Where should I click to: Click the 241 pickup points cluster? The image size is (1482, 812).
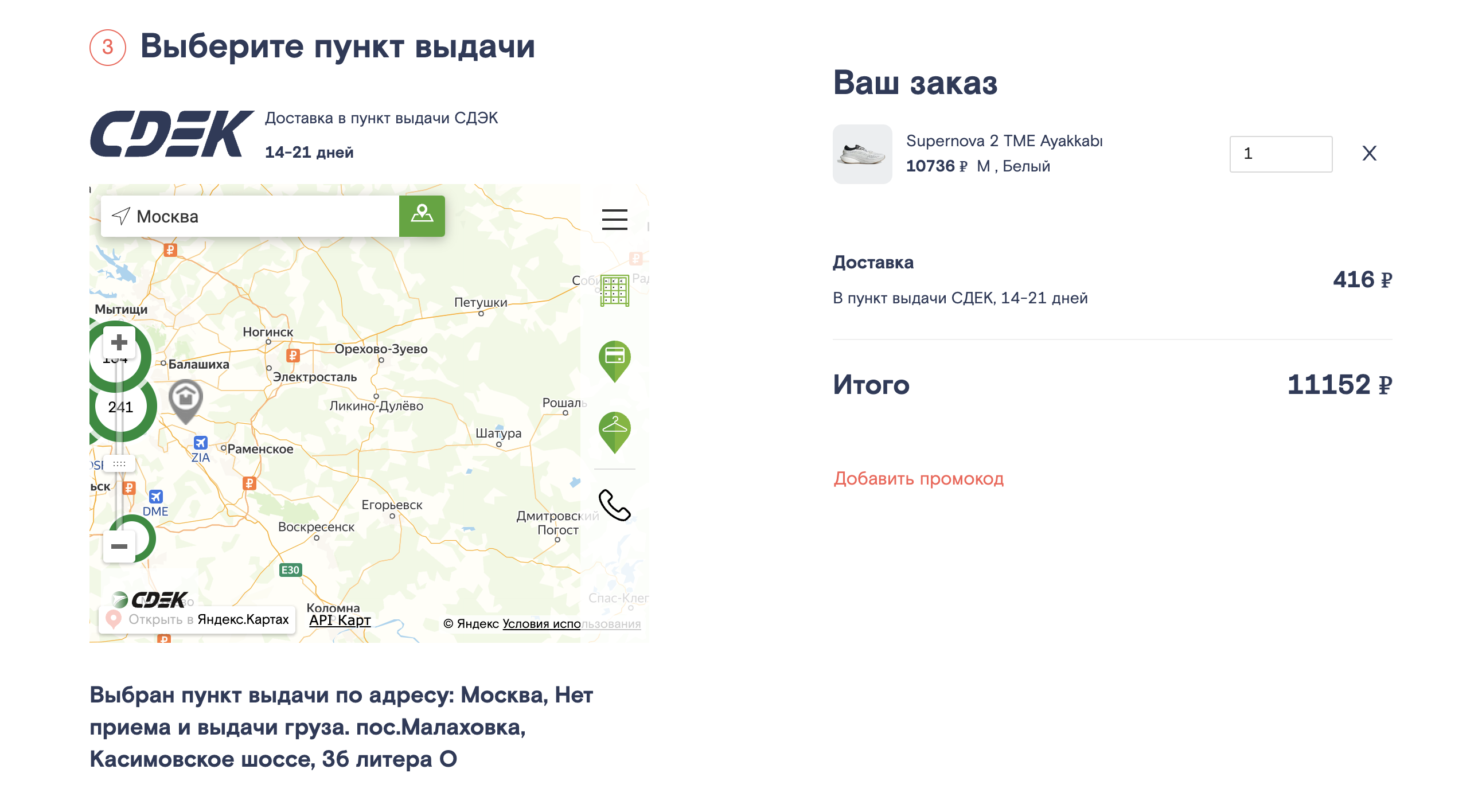(120, 407)
